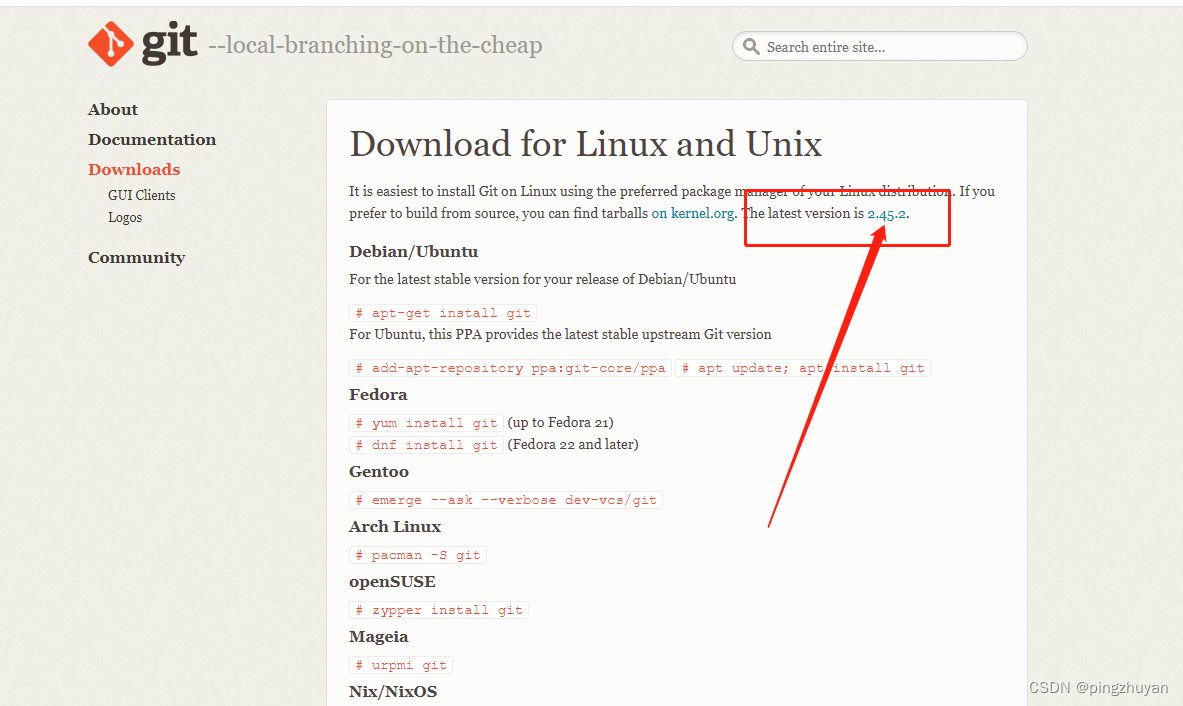Click the 'For the latest stable version' sentence

[542, 279]
